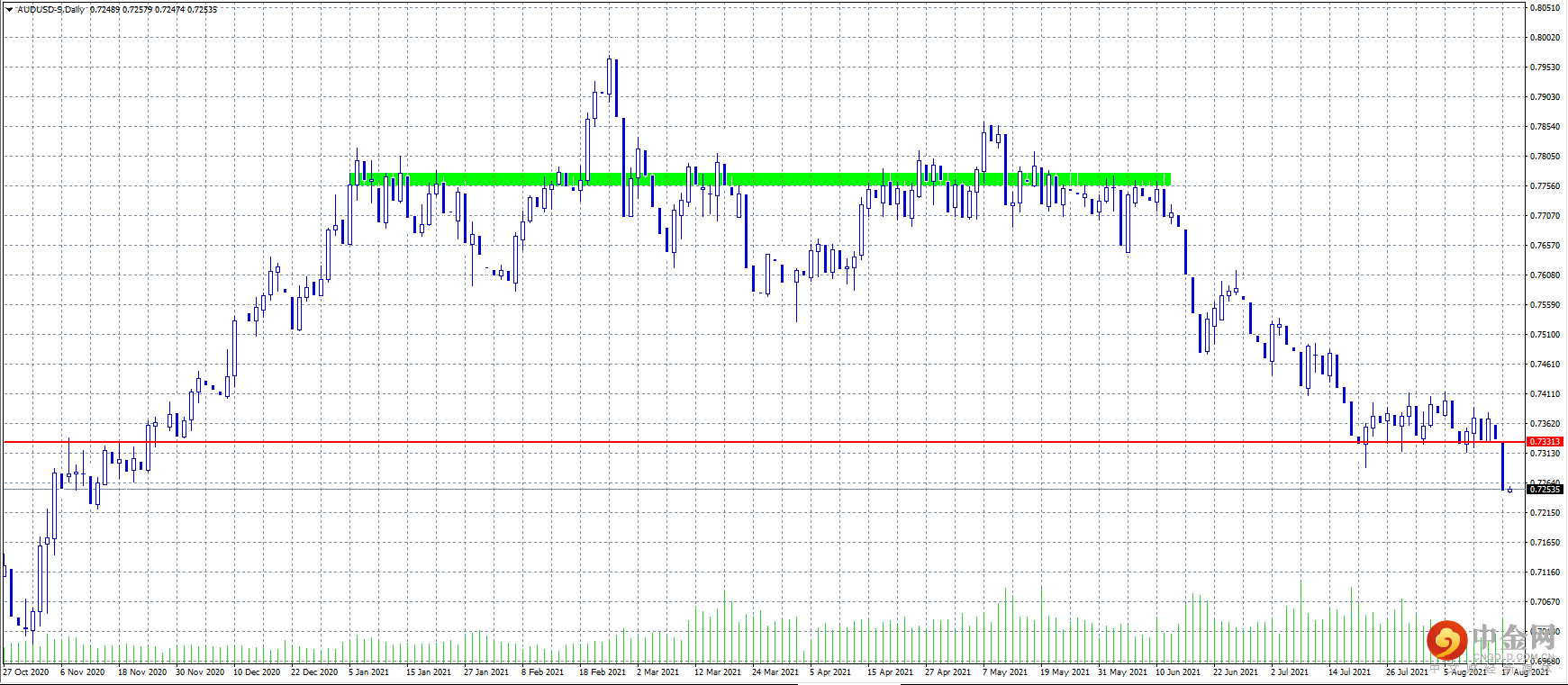Click the 5 Jan 2021 date label
The width and height of the screenshot is (1568, 685).
click(x=369, y=671)
